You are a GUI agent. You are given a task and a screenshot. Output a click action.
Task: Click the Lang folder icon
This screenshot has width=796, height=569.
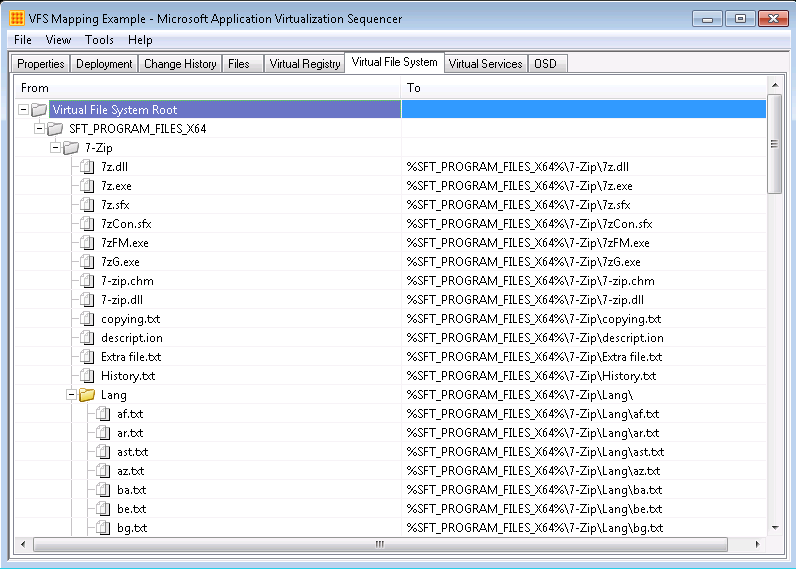point(87,395)
